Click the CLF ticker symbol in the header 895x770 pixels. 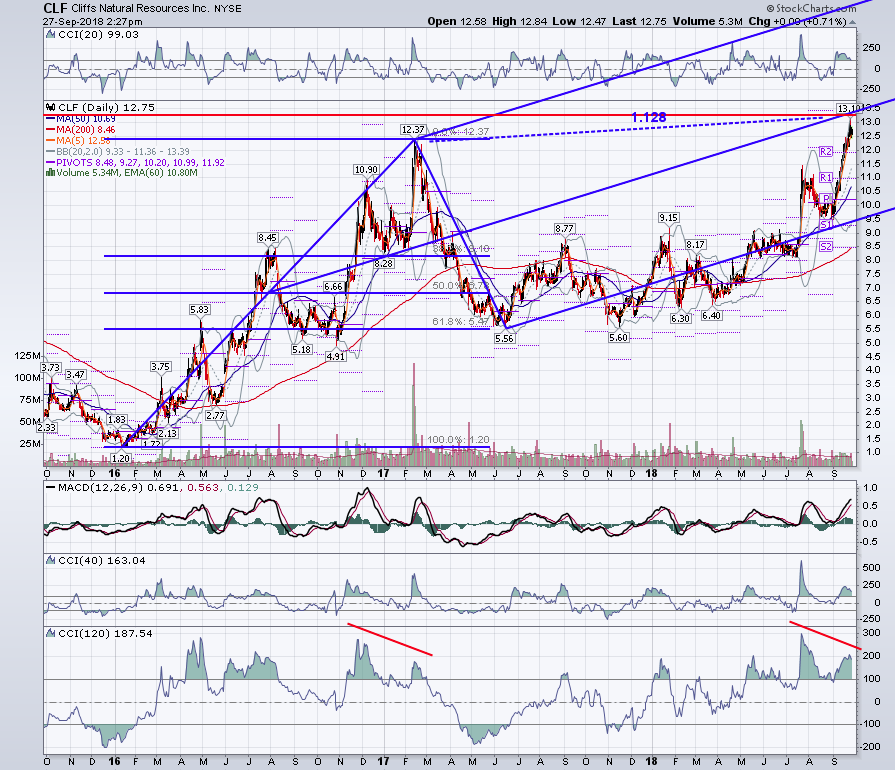pos(55,8)
